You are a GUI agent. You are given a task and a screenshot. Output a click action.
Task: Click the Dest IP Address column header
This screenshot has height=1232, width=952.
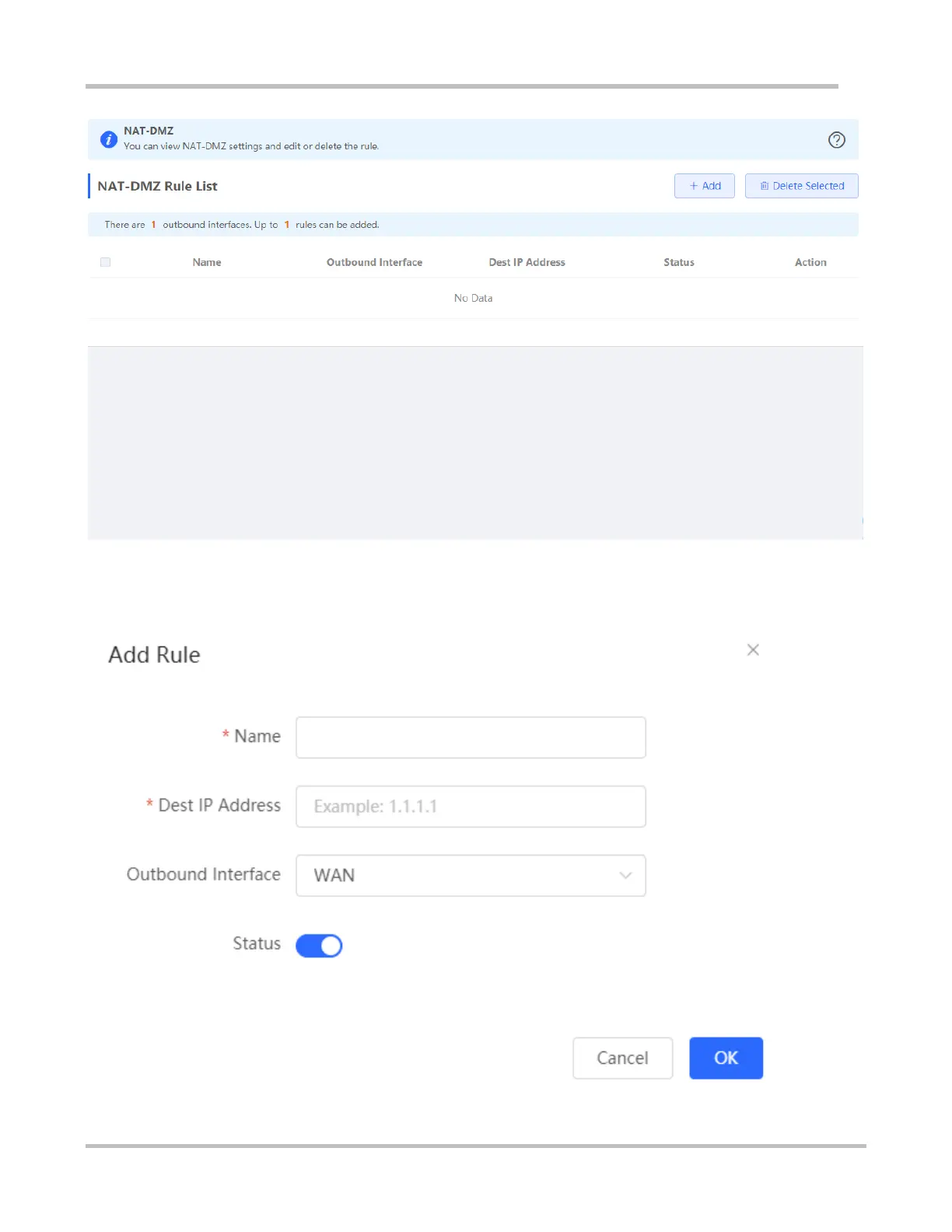pyautogui.click(x=527, y=262)
